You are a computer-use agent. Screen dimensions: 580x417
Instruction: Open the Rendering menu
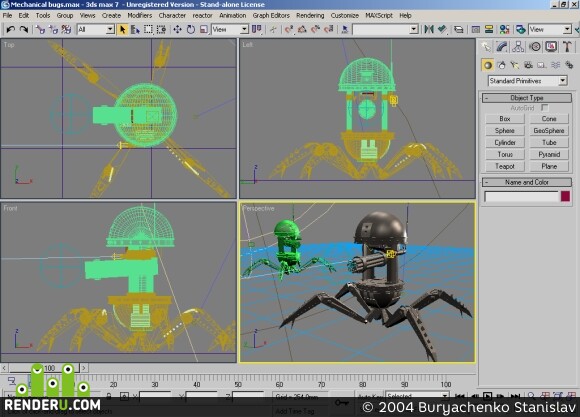310,16
